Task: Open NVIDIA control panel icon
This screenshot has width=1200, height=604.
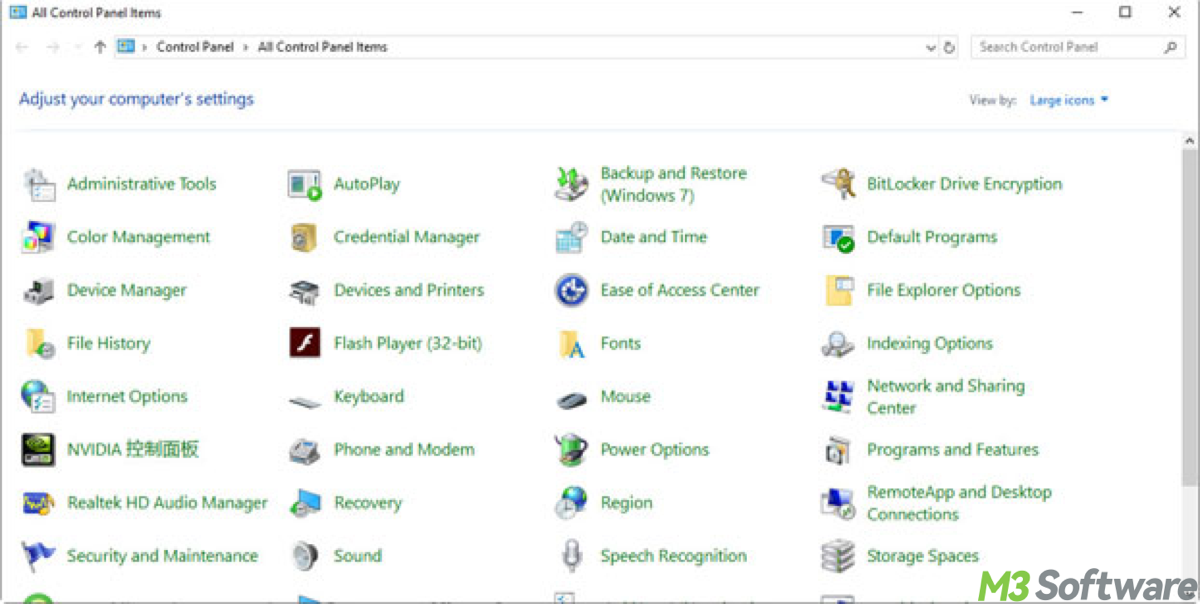Action: (38, 449)
